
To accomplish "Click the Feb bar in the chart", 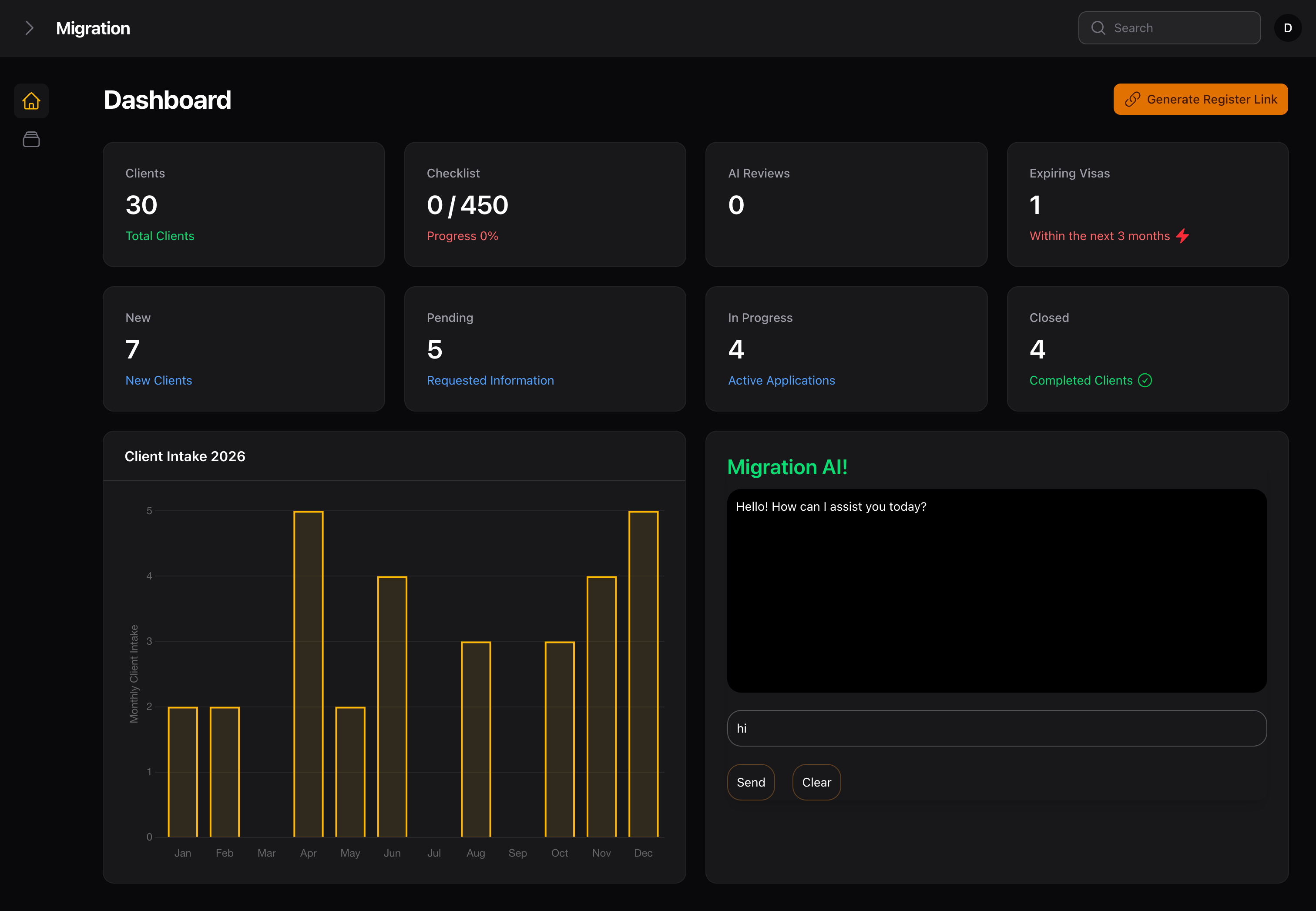I will (x=225, y=772).
